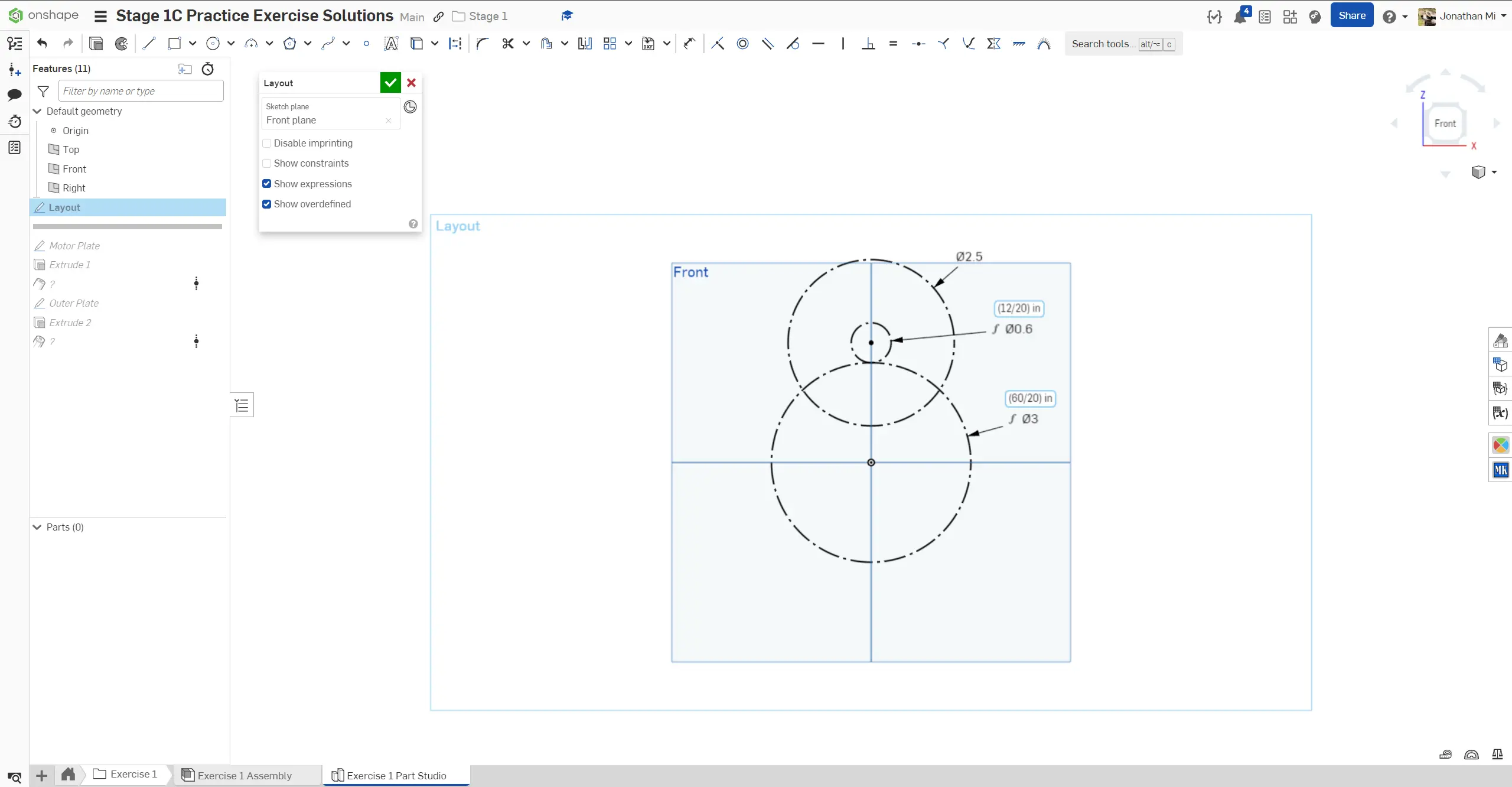
Task: Enable Disable imprinting checkbox
Action: (267, 143)
